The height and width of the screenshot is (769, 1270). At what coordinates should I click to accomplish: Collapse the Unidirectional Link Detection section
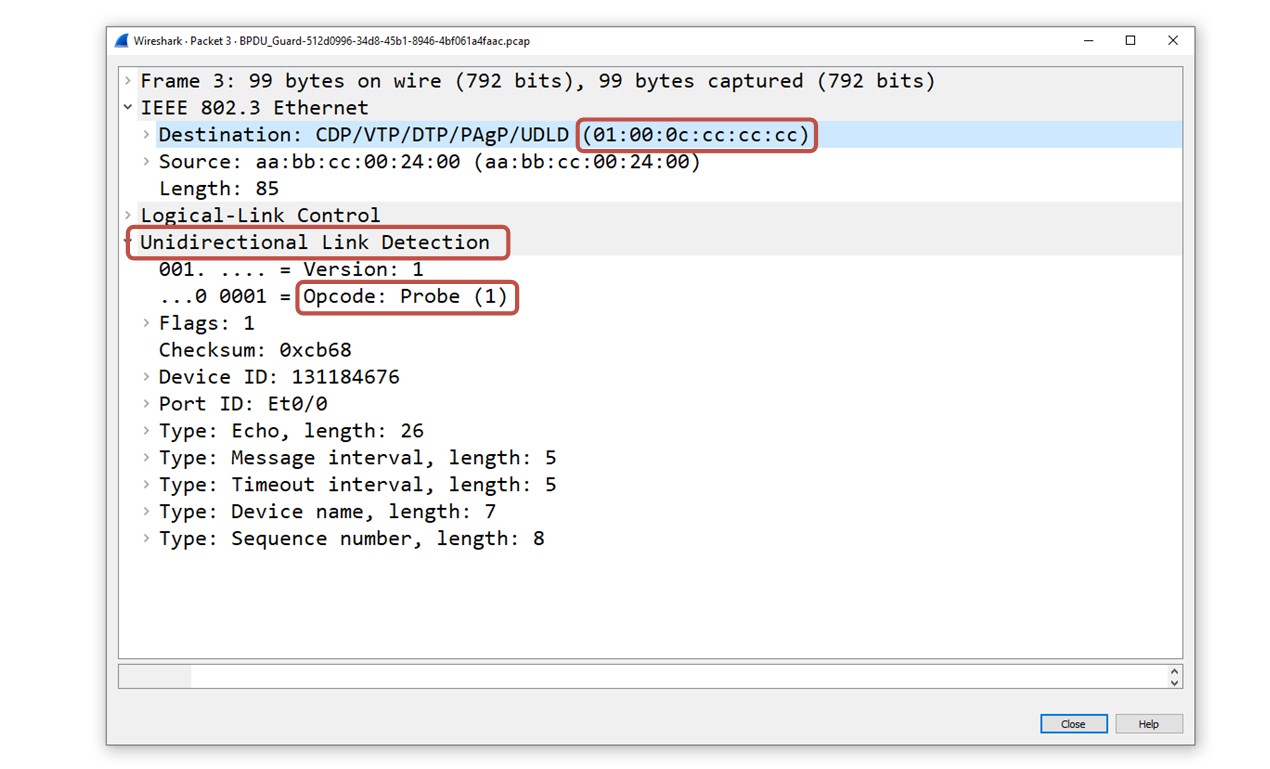(x=128, y=243)
